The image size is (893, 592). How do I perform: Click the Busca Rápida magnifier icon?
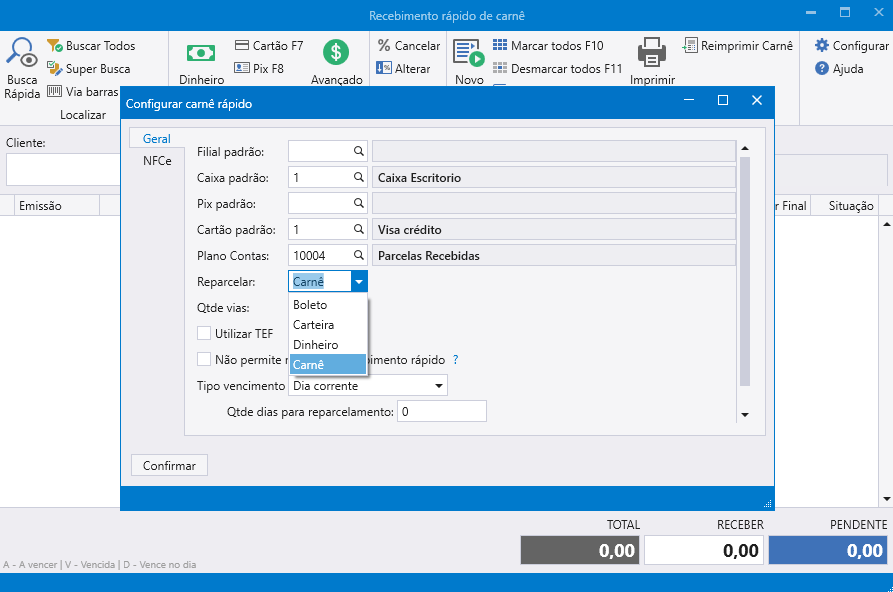[22, 53]
